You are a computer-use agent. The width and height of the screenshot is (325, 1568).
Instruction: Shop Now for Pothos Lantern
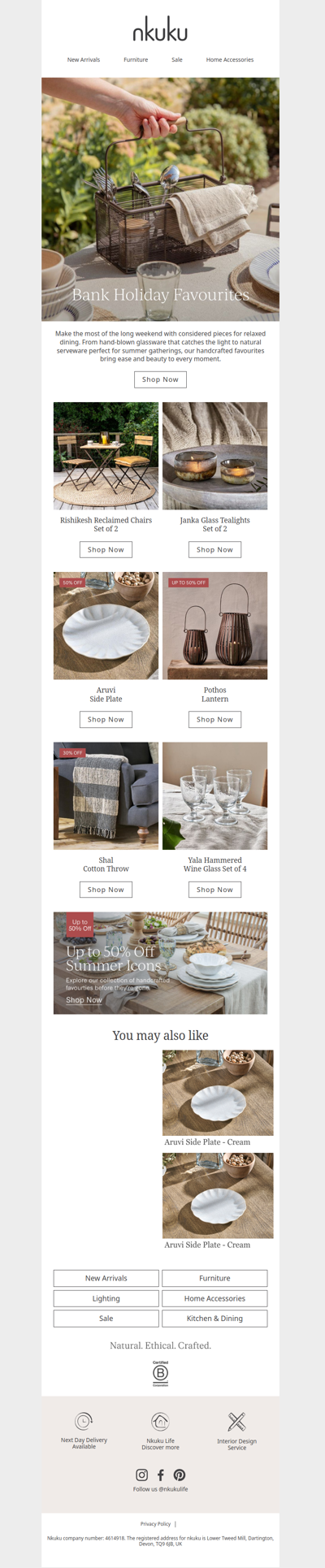(214, 720)
